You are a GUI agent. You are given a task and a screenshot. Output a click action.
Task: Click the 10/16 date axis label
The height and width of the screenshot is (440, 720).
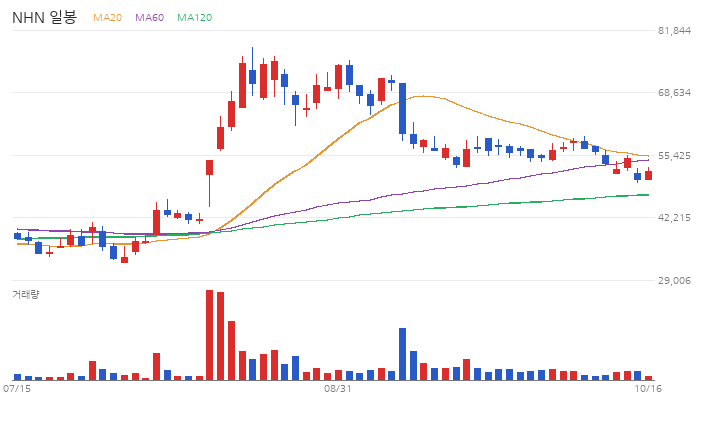(x=648, y=389)
